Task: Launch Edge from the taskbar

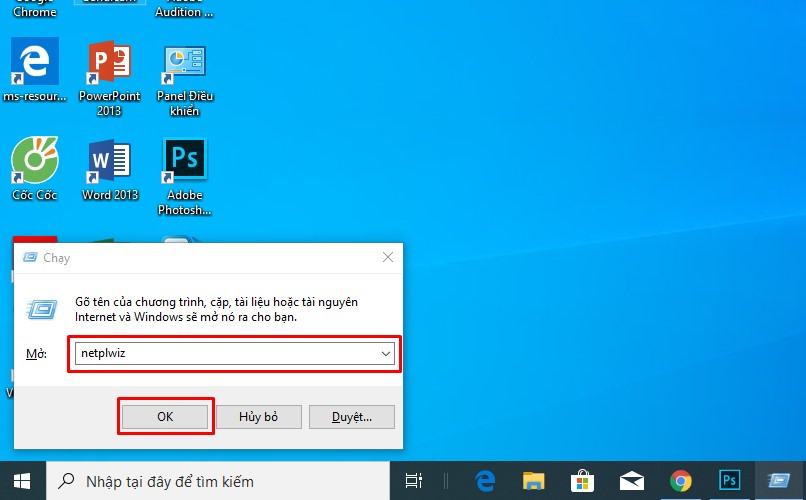Action: coord(485,482)
